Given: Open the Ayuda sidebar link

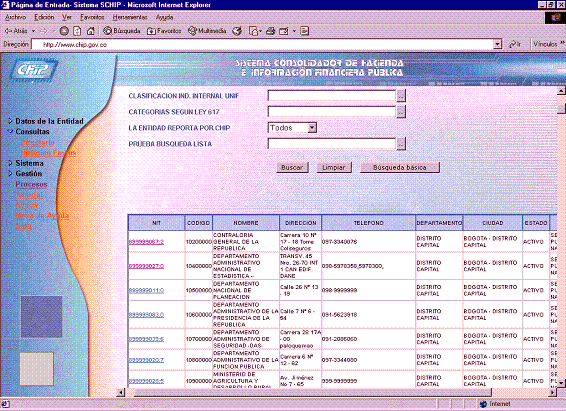Looking at the screenshot, I should pyautogui.click(x=26, y=205).
